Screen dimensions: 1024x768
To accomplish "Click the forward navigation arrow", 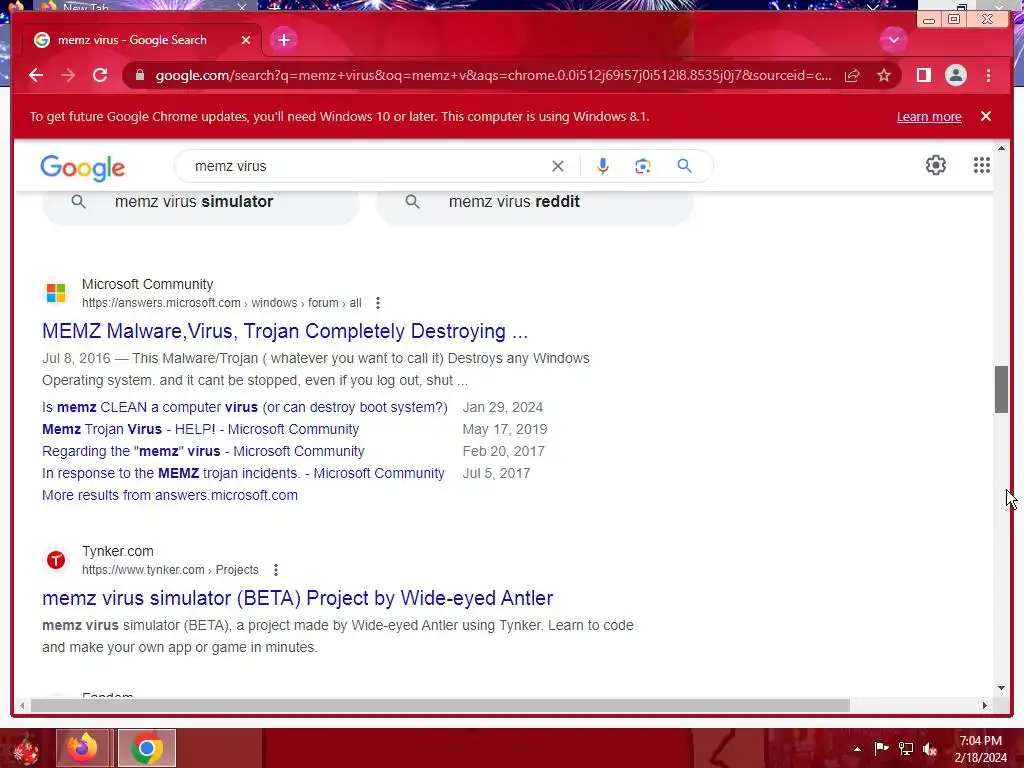I will coord(68,75).
